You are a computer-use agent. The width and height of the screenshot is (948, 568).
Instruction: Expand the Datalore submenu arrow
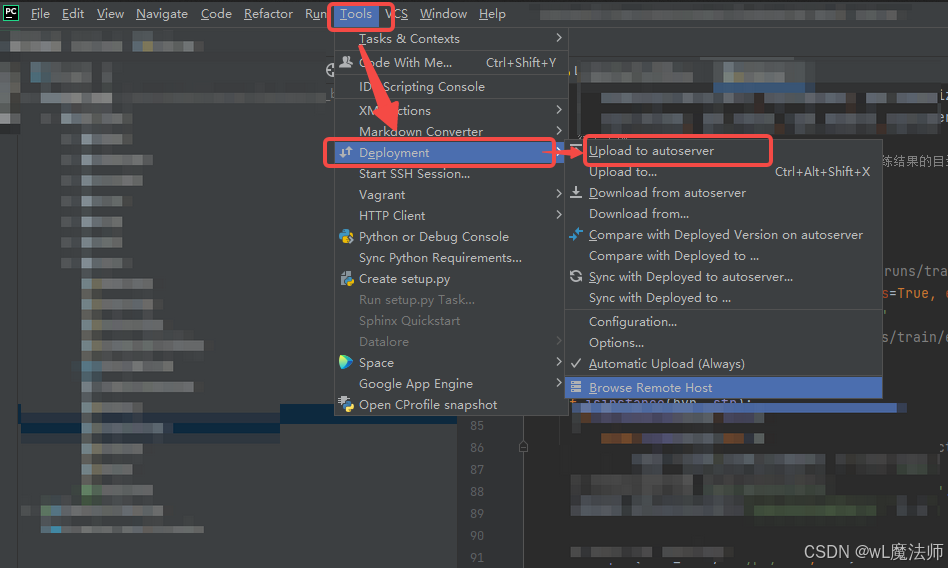(559, 341)
